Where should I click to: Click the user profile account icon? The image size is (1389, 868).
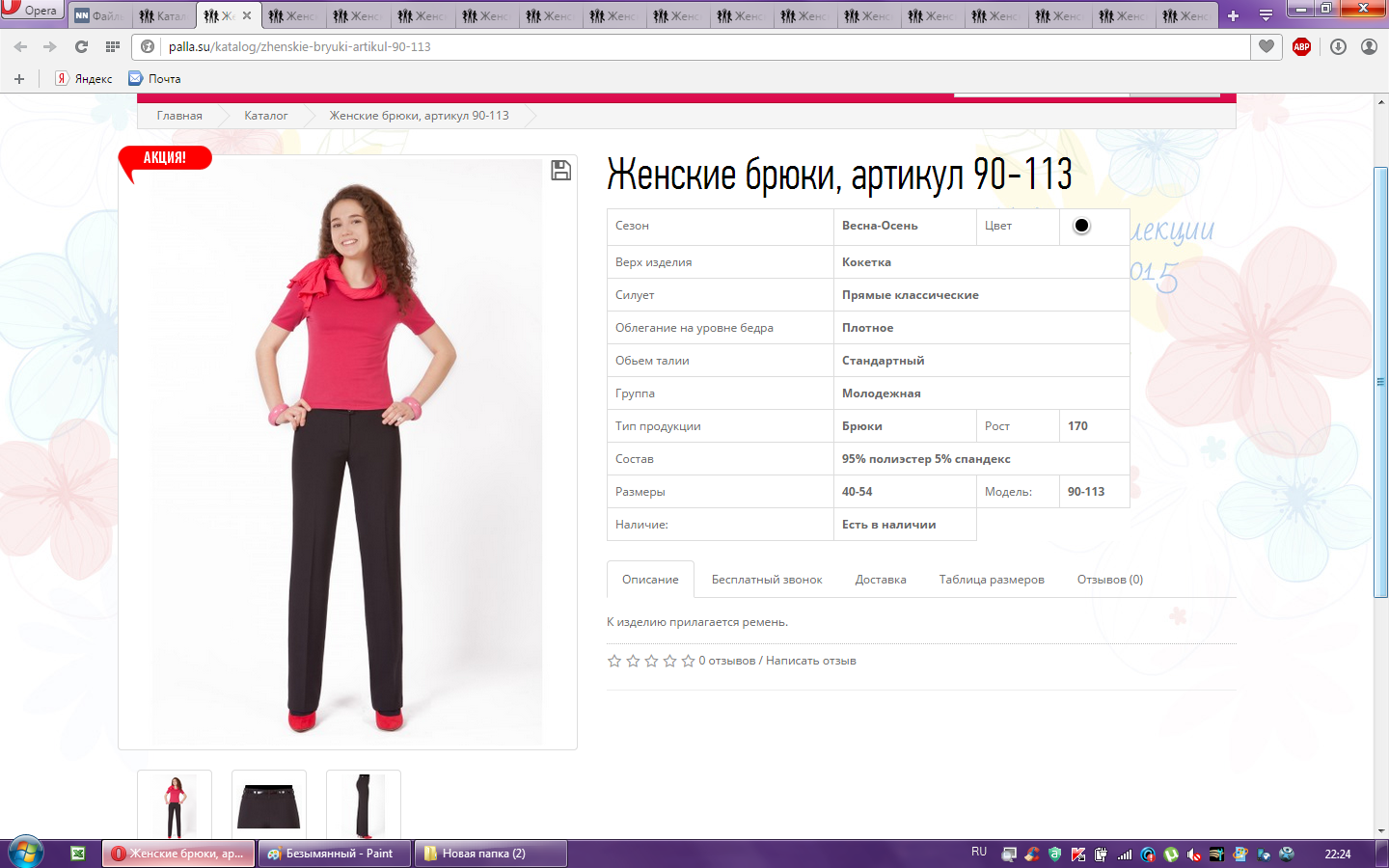1369,46
